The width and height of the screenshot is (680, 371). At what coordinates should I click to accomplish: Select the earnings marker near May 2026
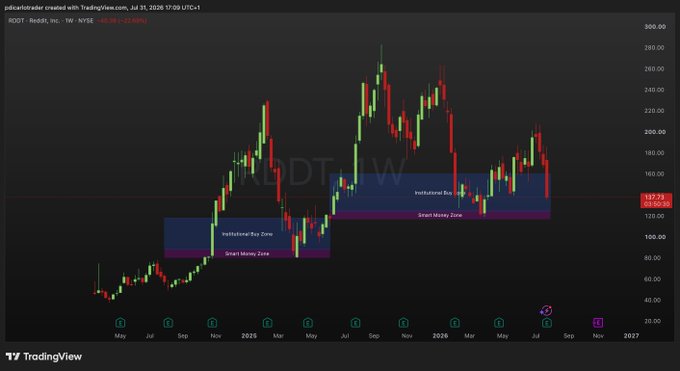click(499, 323)
